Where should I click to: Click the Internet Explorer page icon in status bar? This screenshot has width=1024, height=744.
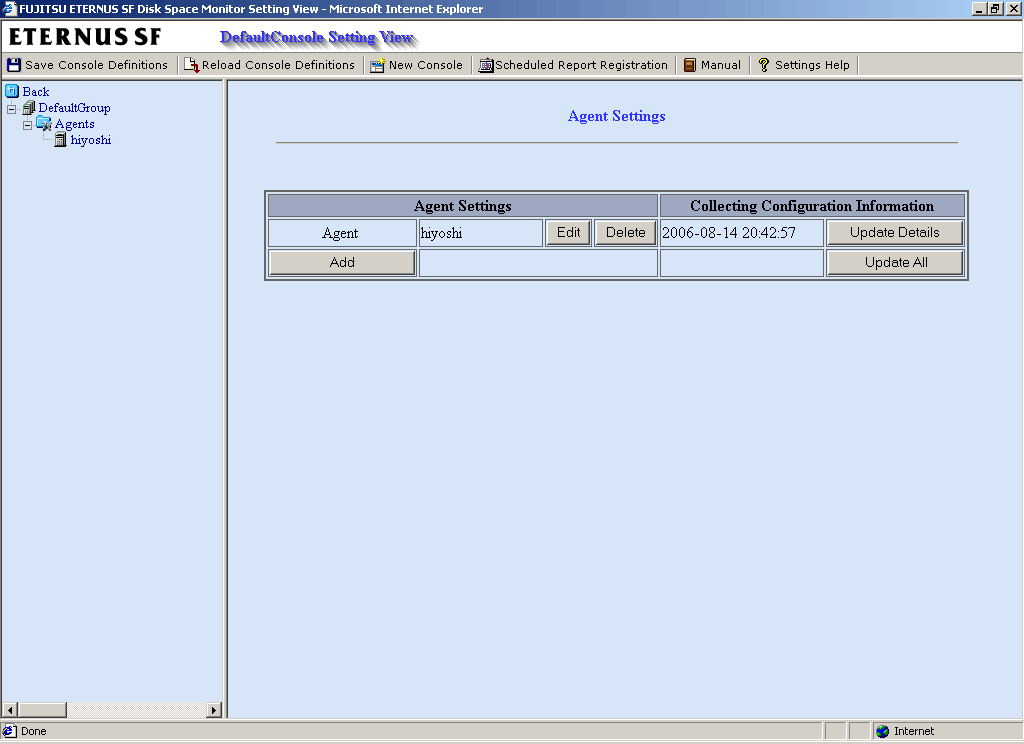point(9,730)
